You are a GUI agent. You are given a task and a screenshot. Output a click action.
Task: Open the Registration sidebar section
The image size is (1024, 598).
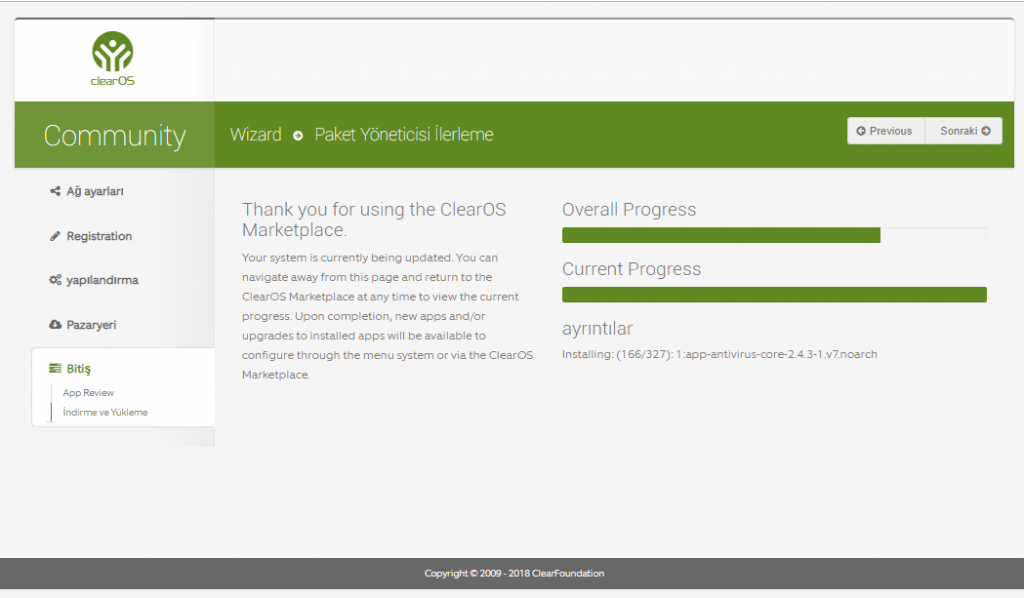pos(99,236)
